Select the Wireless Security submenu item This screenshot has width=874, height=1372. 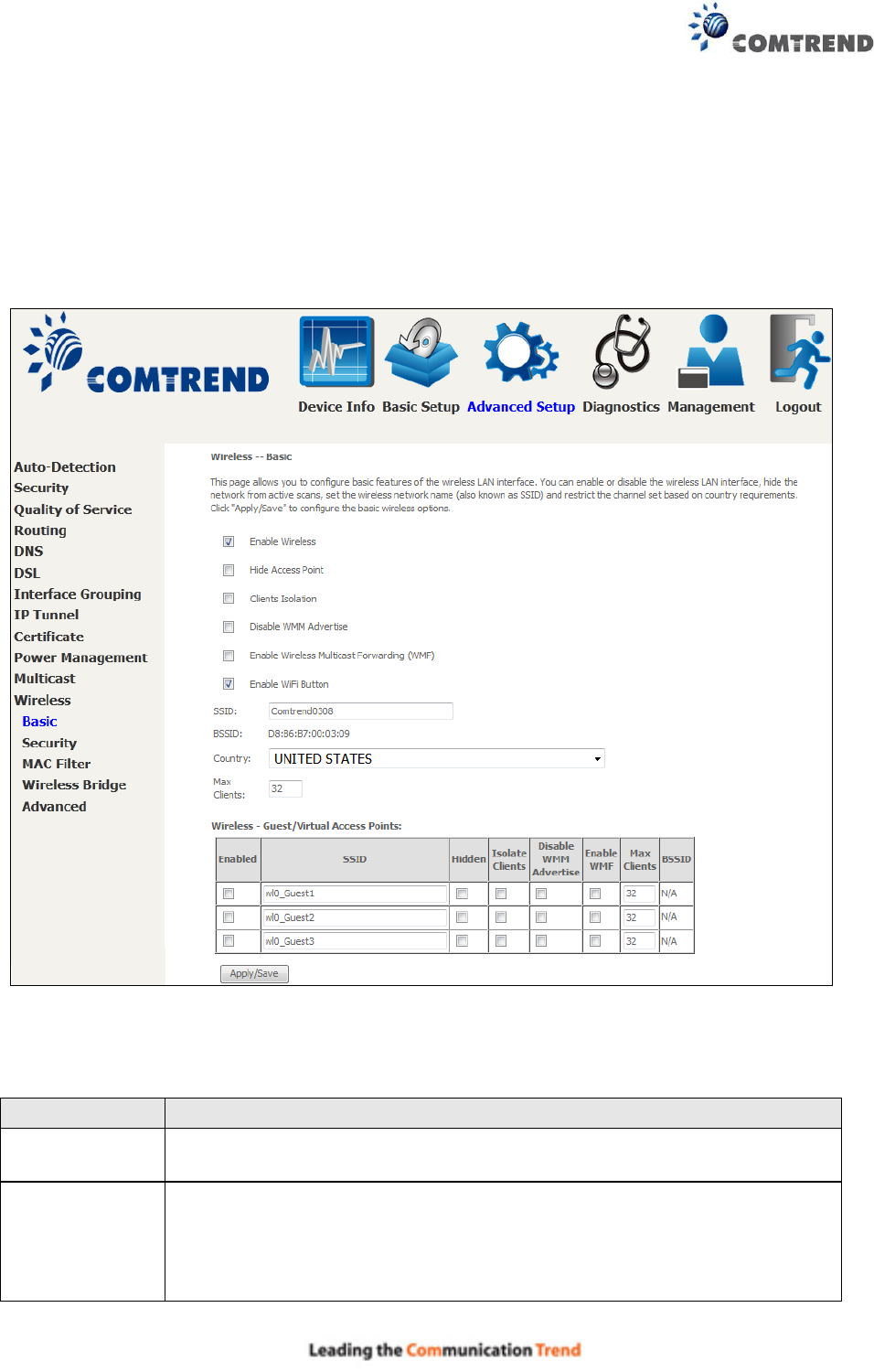49,744
